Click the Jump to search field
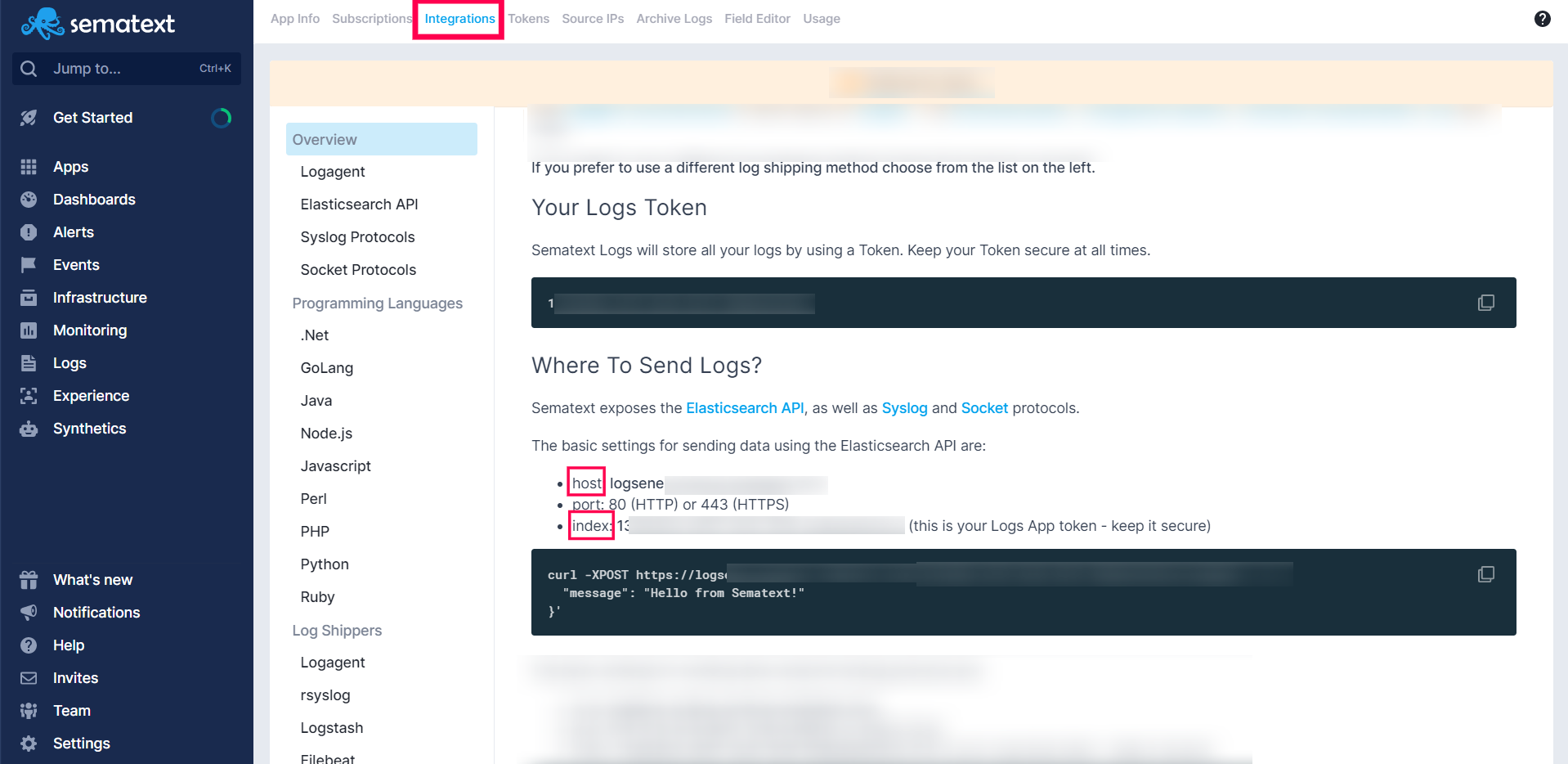This screenshot has width=1568, height=764. pyautogui.click(x=127, y=69)
